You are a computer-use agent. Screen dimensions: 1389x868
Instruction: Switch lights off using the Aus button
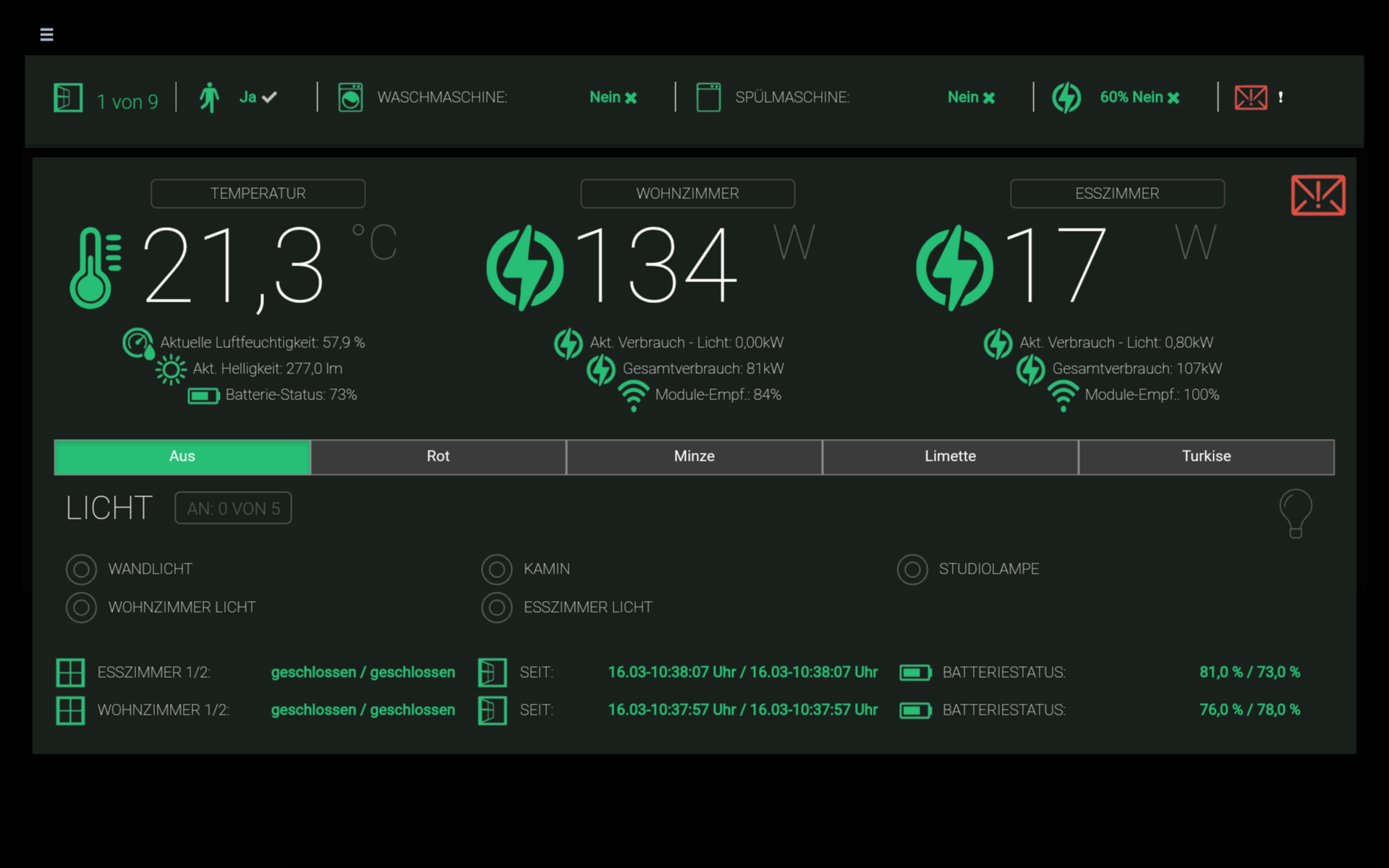[x=182, y=456]
